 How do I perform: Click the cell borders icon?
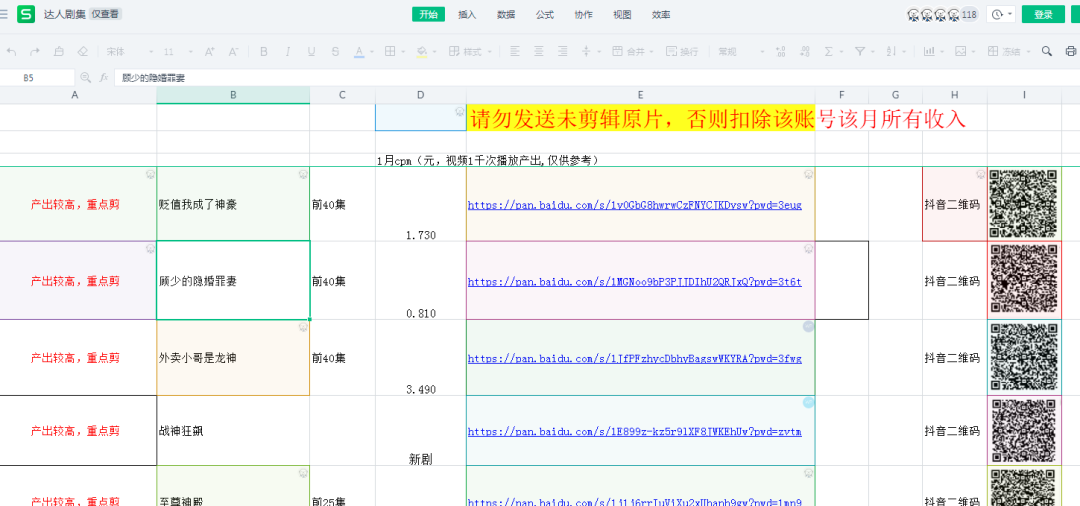coord(390,52)
